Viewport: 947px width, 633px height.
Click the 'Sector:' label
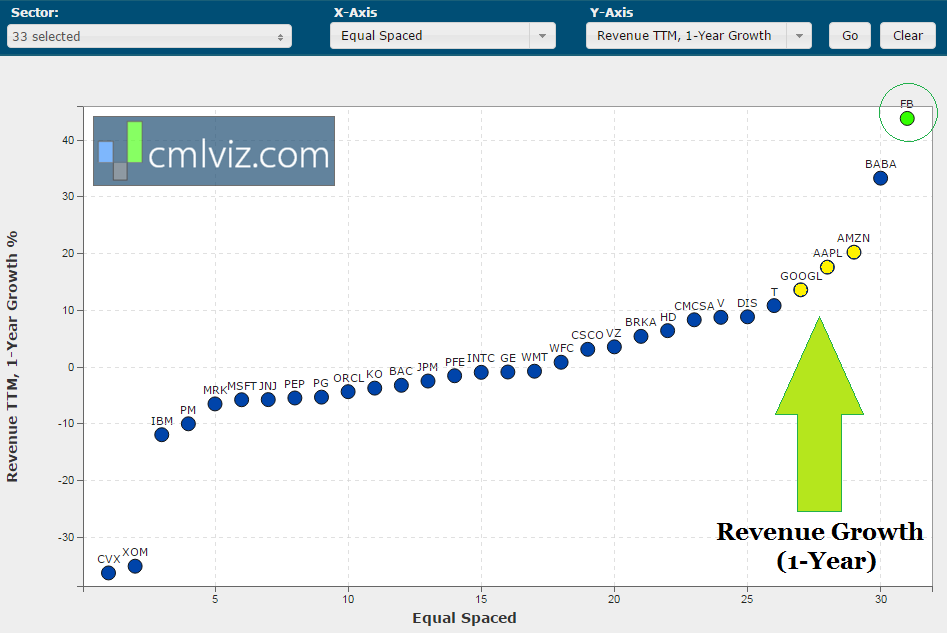tap(34, 12)
